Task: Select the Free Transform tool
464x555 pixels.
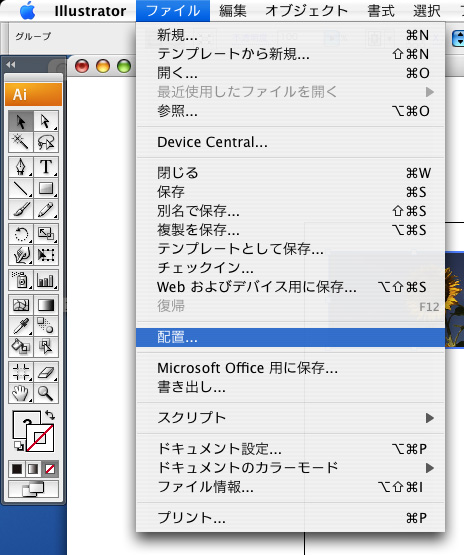Action: tap(46, 255)
